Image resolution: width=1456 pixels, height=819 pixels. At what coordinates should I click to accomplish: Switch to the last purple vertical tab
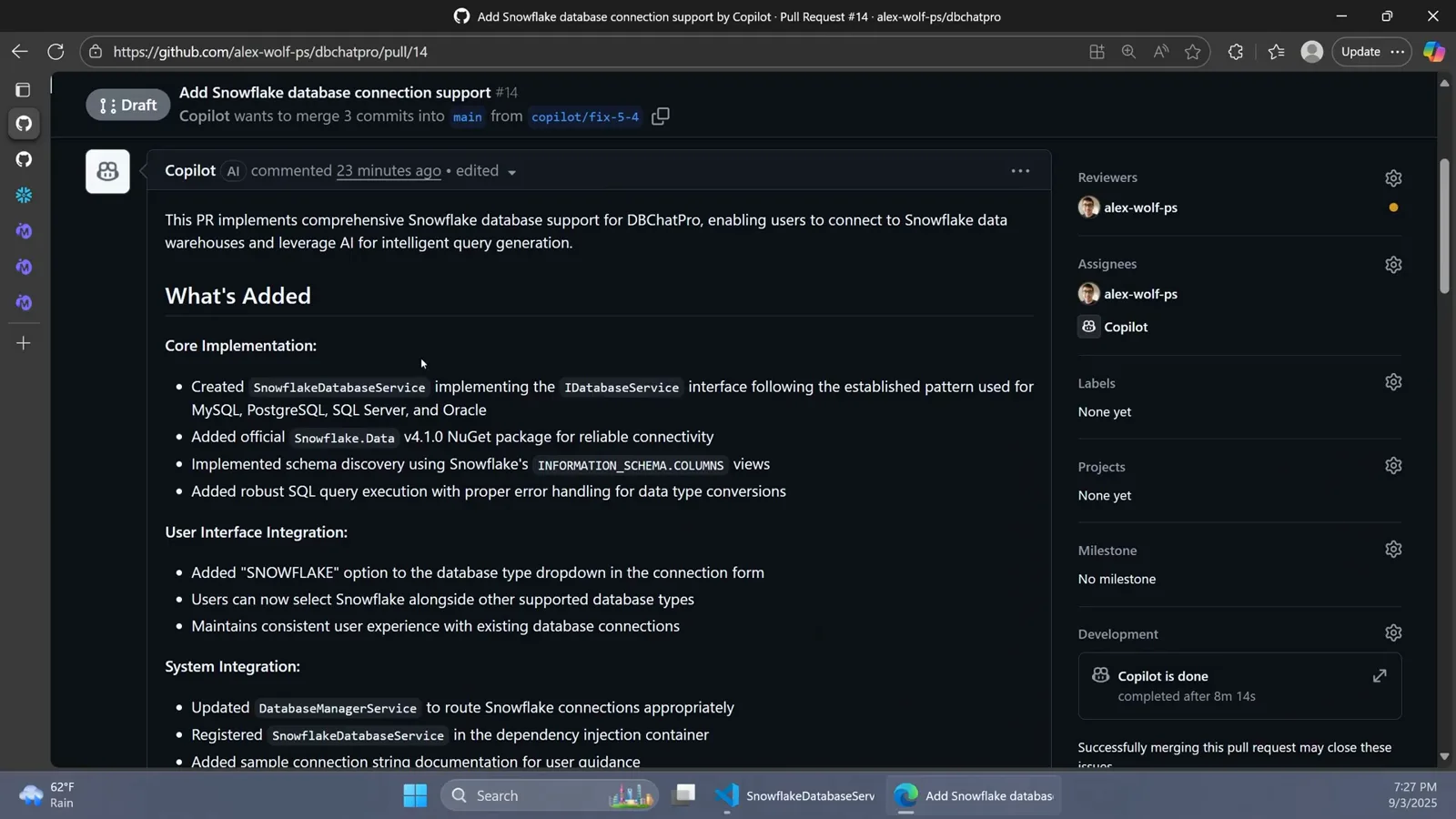pyautogui.click(x=24, y=302)
